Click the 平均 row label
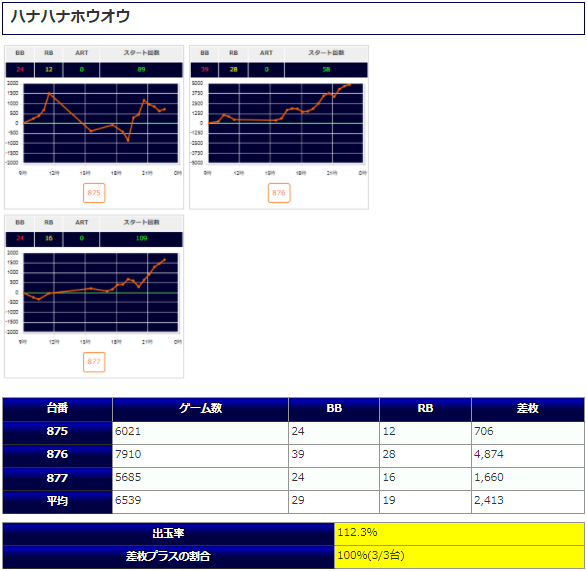Image resolution: width=587 pixels, height=571 pixels. click(57, 502)
